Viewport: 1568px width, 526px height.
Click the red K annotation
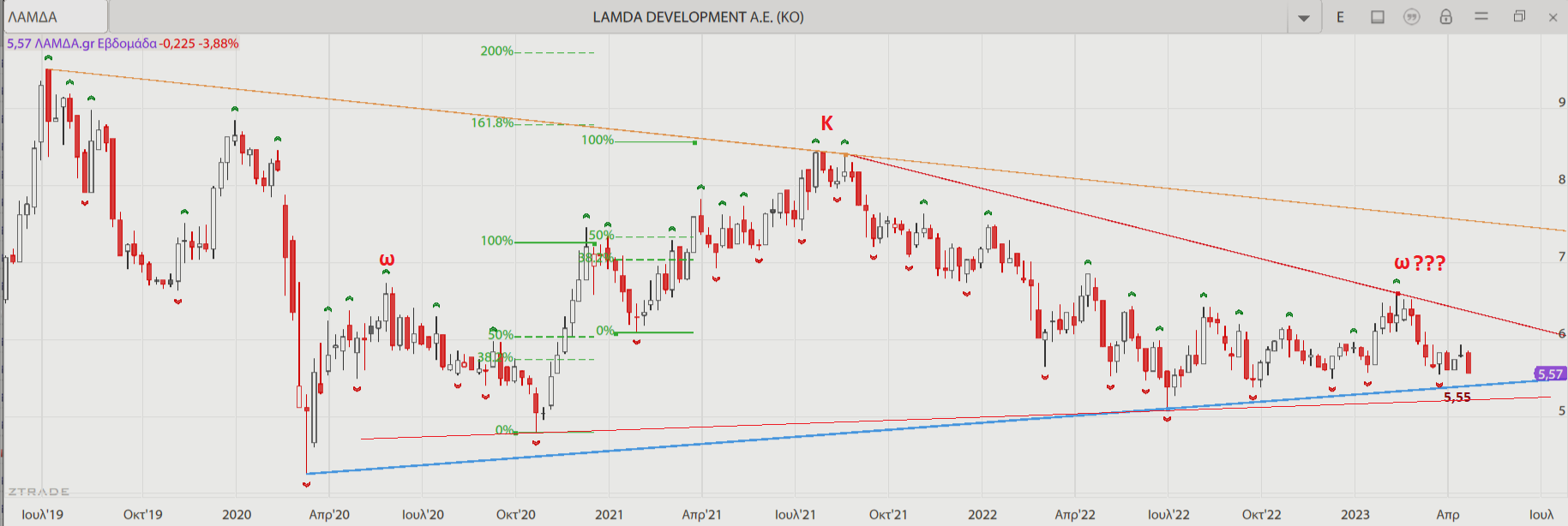click(826, 123)
